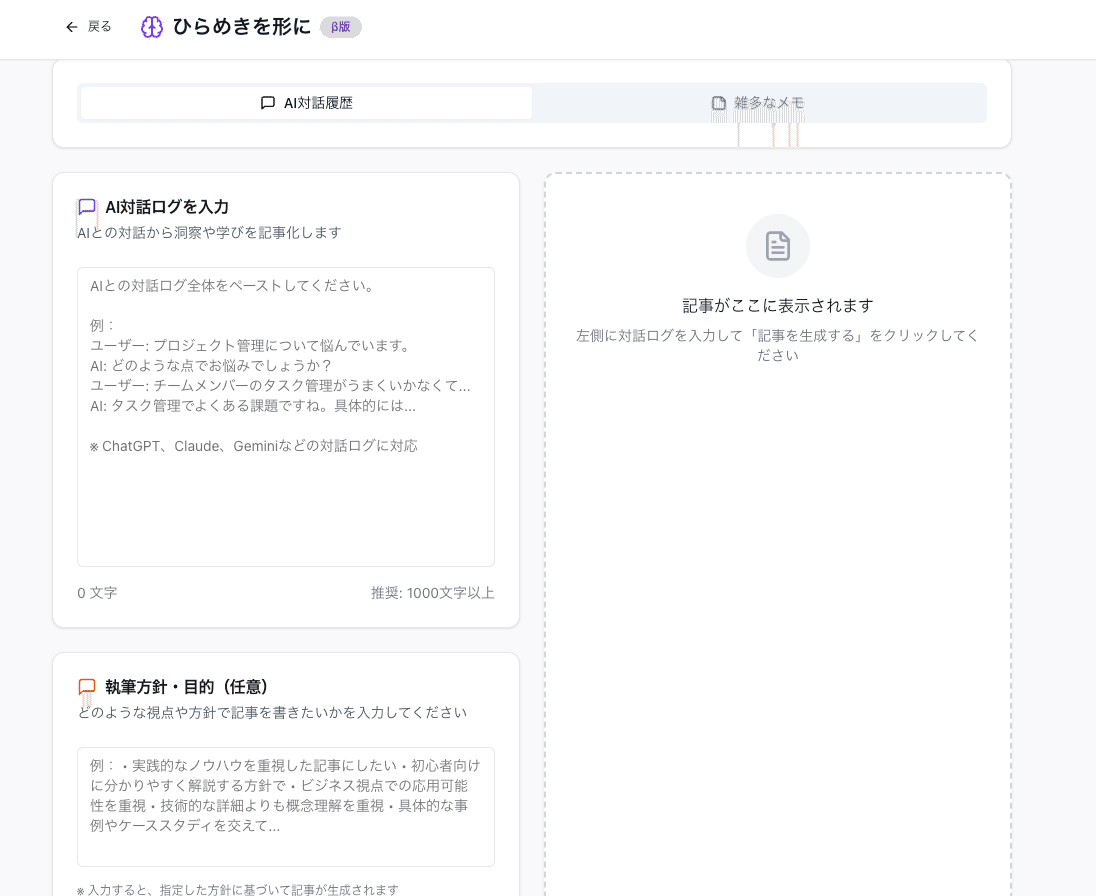
Task: Click the 戻る back link
Action: point(88,27)
